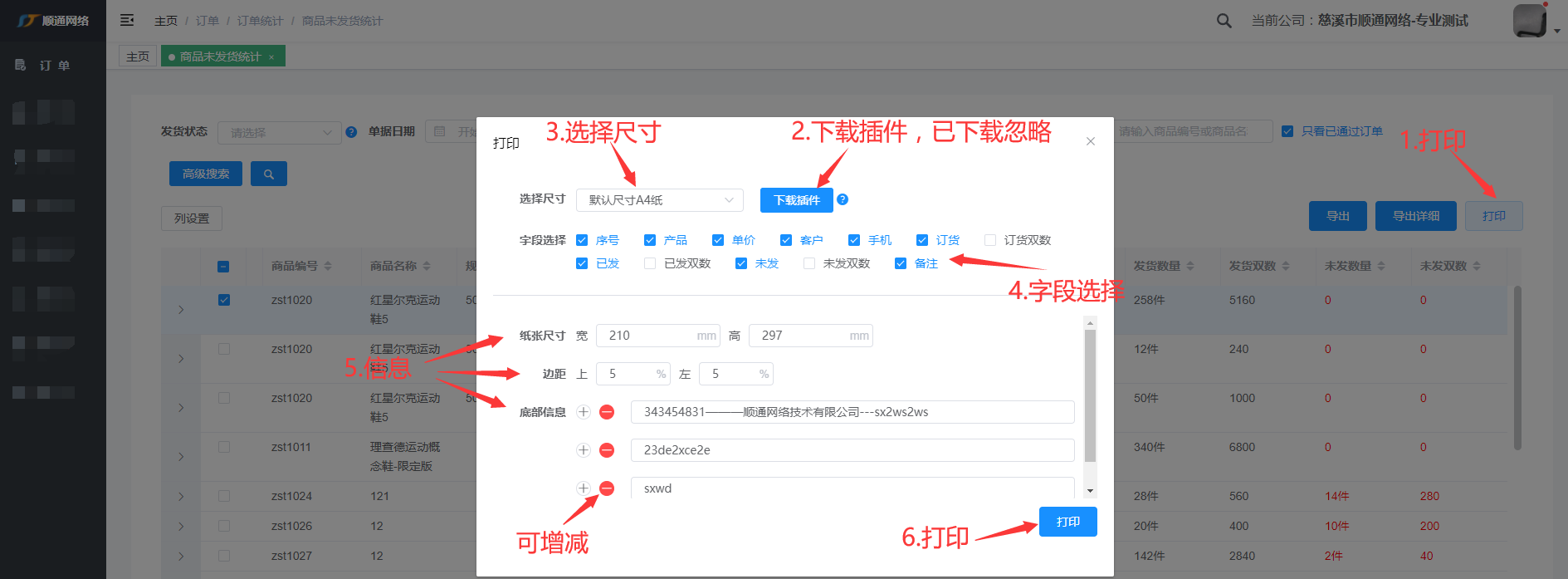Click the help icon next to 下载插件

pyautogui.click(x=843, y=199)
